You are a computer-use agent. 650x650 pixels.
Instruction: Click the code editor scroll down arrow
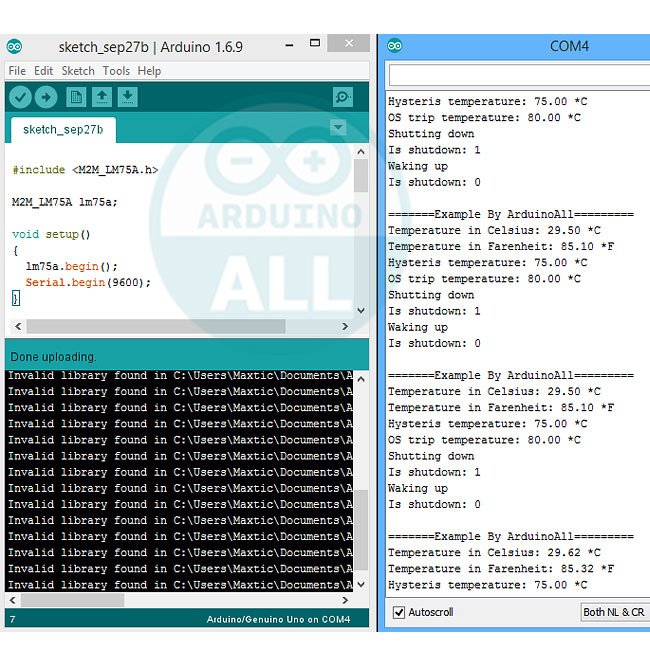[361, 310]
